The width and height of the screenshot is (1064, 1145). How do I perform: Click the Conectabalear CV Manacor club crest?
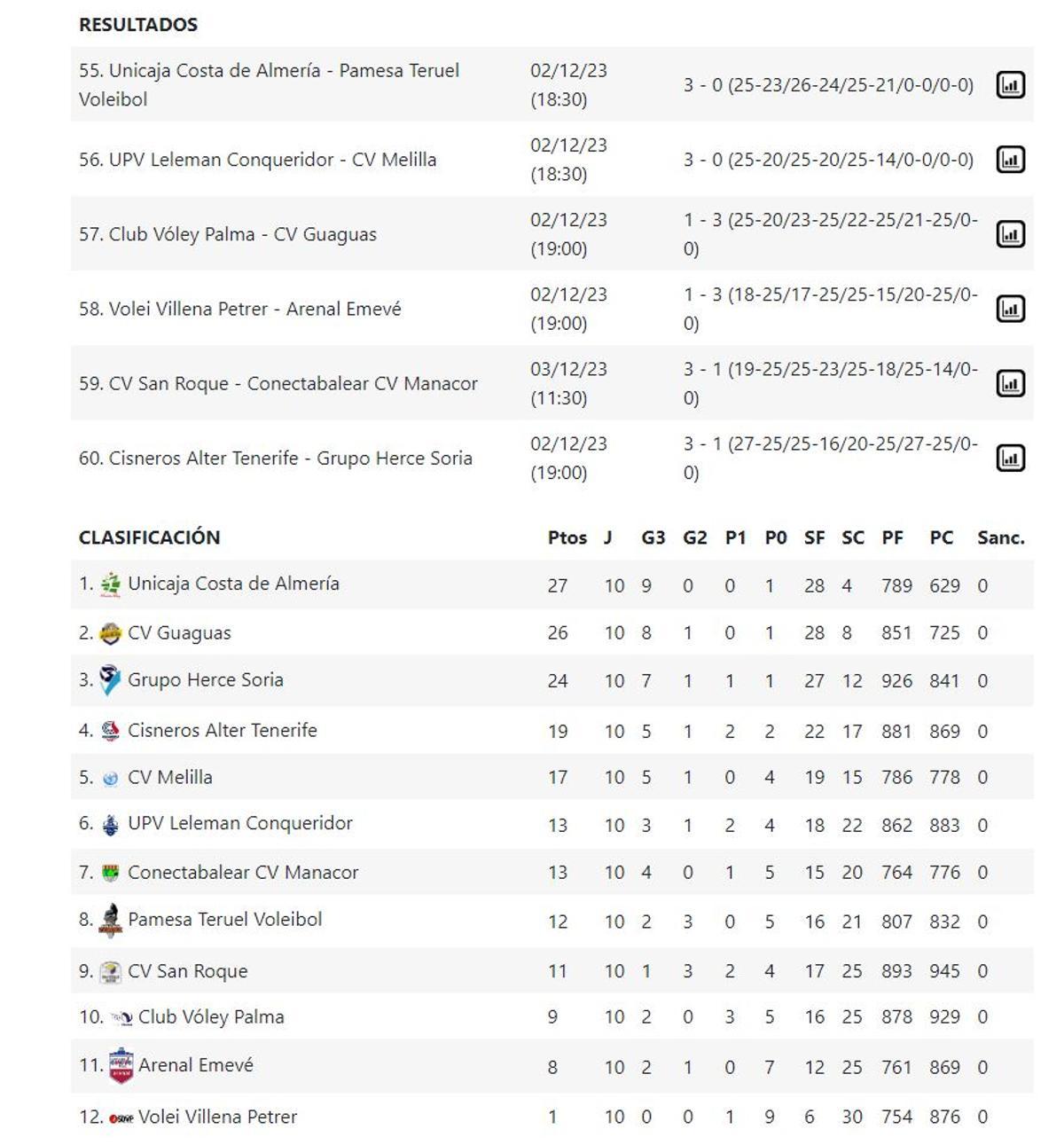110,873
